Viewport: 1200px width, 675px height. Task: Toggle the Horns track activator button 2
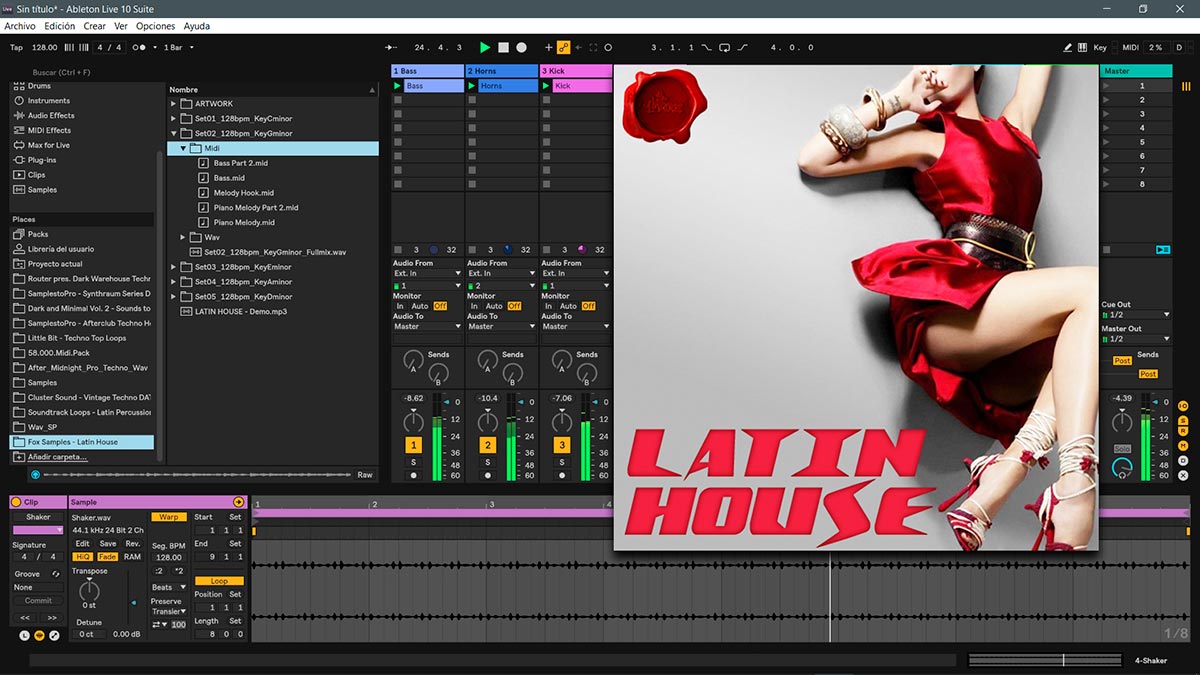coord(488,445)
